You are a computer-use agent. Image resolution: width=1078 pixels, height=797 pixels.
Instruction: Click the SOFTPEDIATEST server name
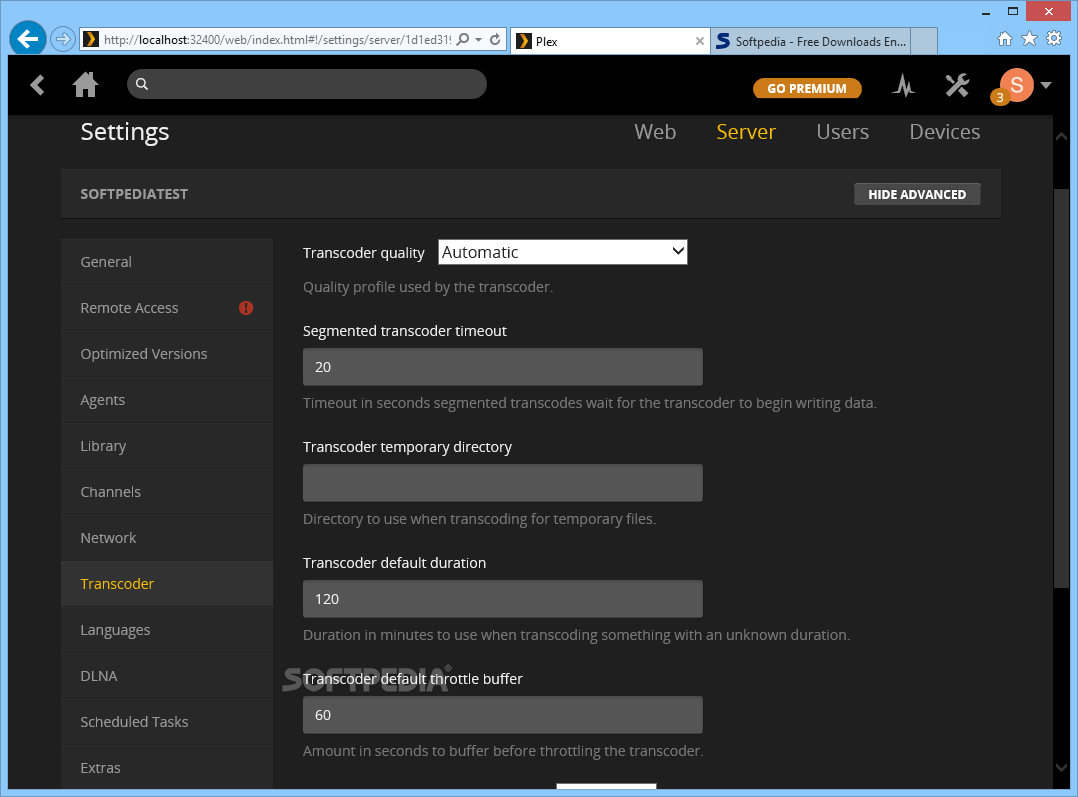tap(134, 194)
